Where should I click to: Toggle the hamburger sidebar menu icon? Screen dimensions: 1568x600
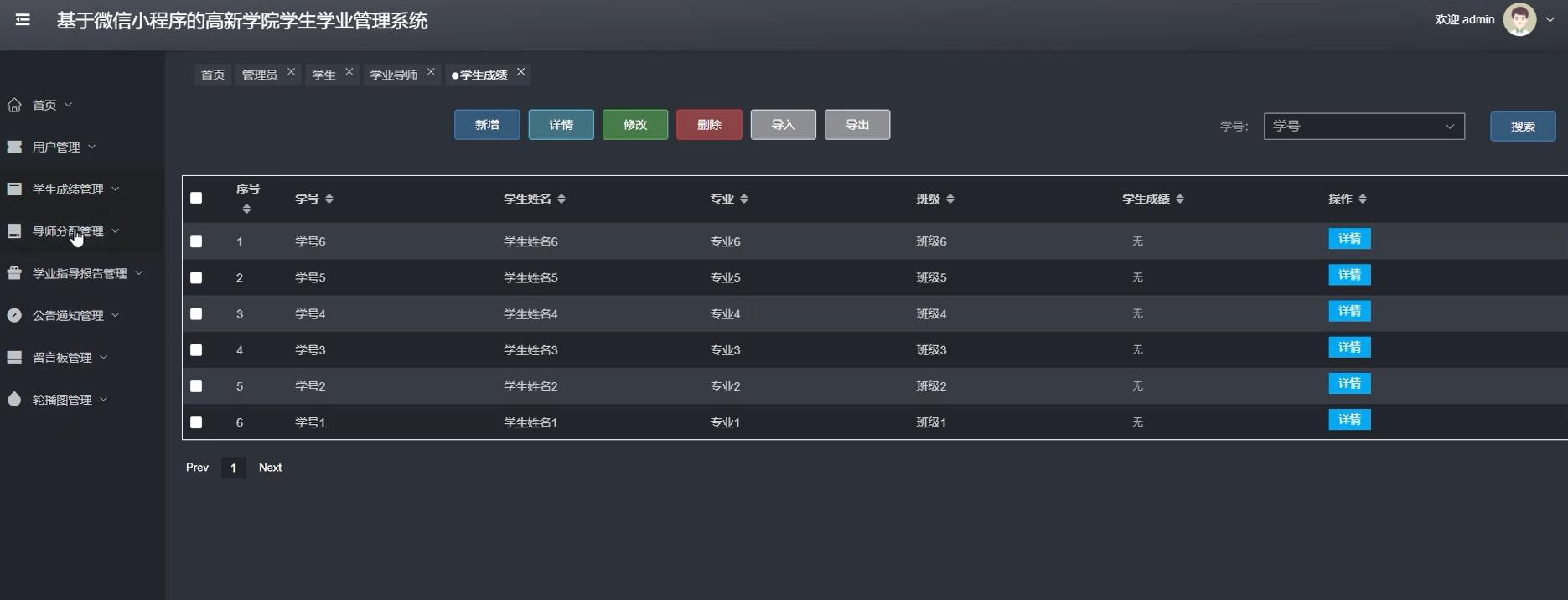coord(23,19)
